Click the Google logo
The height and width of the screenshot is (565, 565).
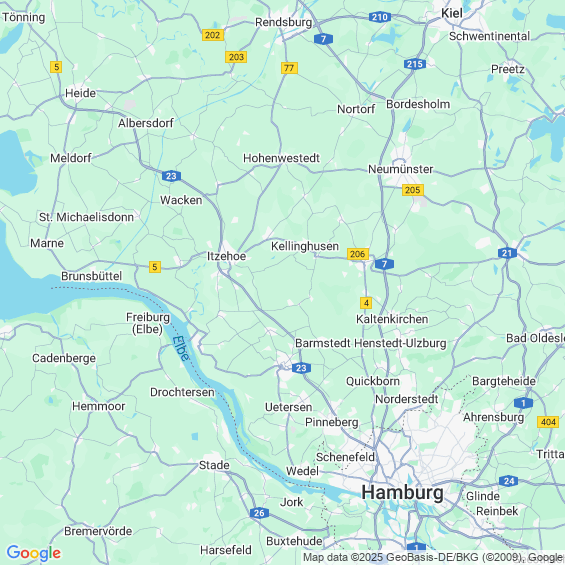(34, 553)
